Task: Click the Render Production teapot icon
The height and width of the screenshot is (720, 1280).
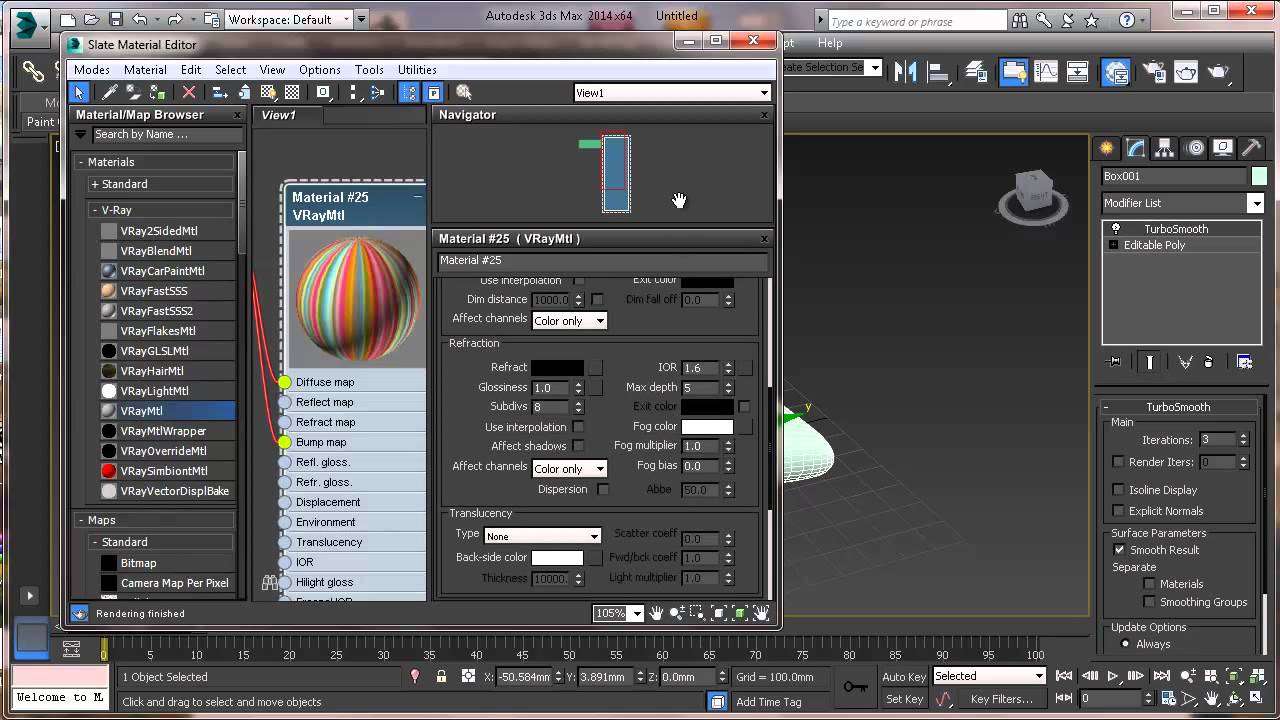Action: [x=1218, y=71]
